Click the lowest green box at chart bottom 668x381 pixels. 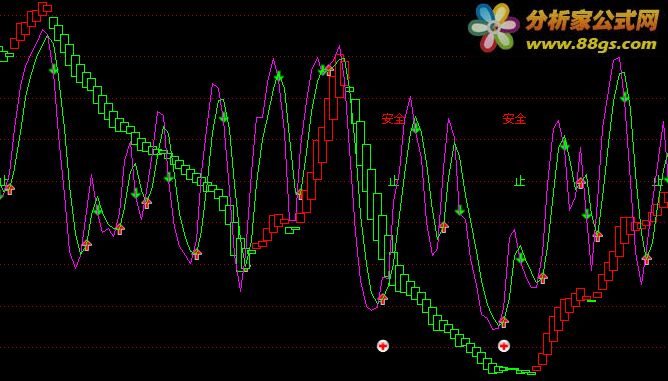tap(532, 373)
